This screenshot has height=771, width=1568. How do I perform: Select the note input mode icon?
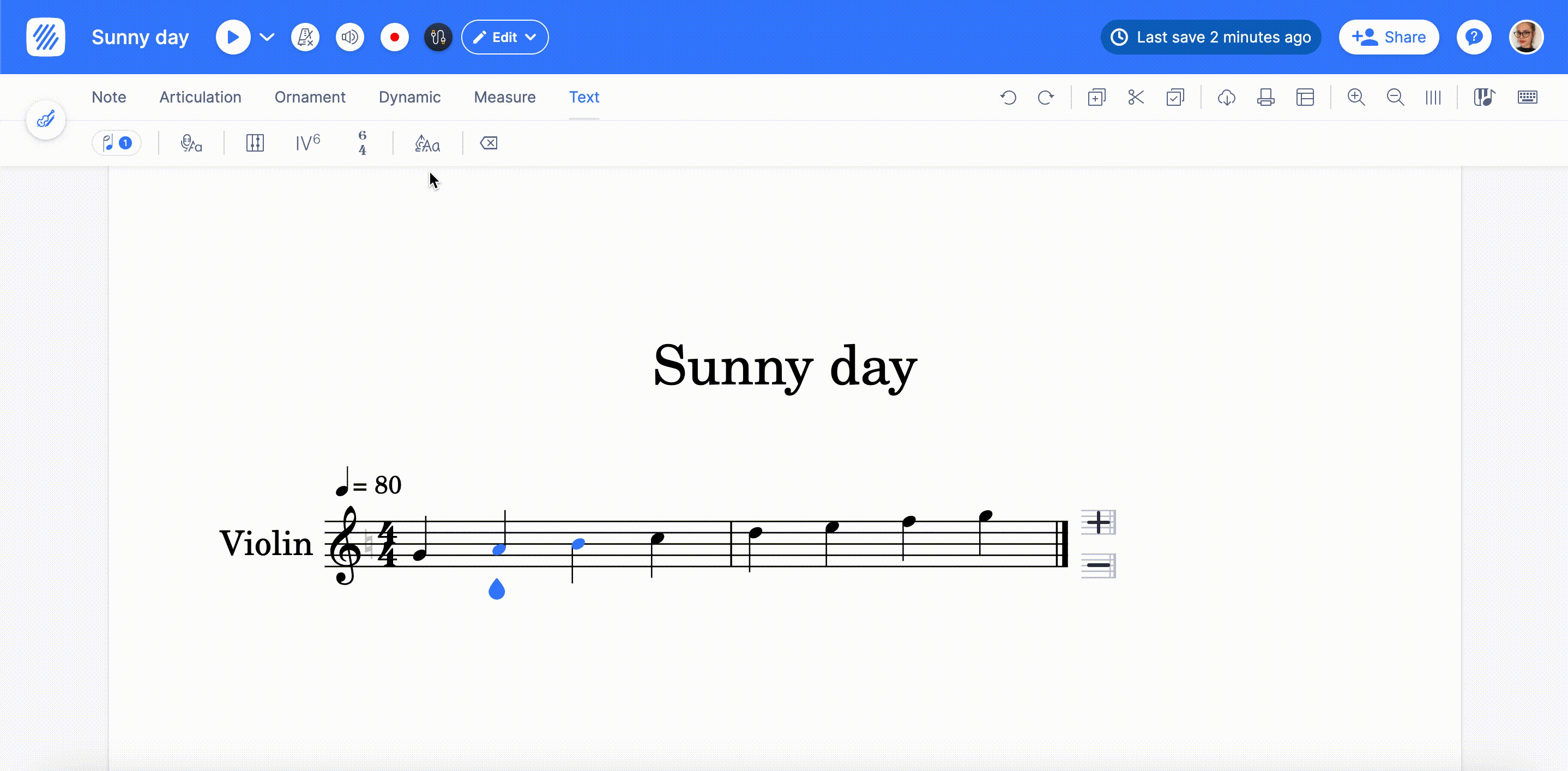(114, 143)
